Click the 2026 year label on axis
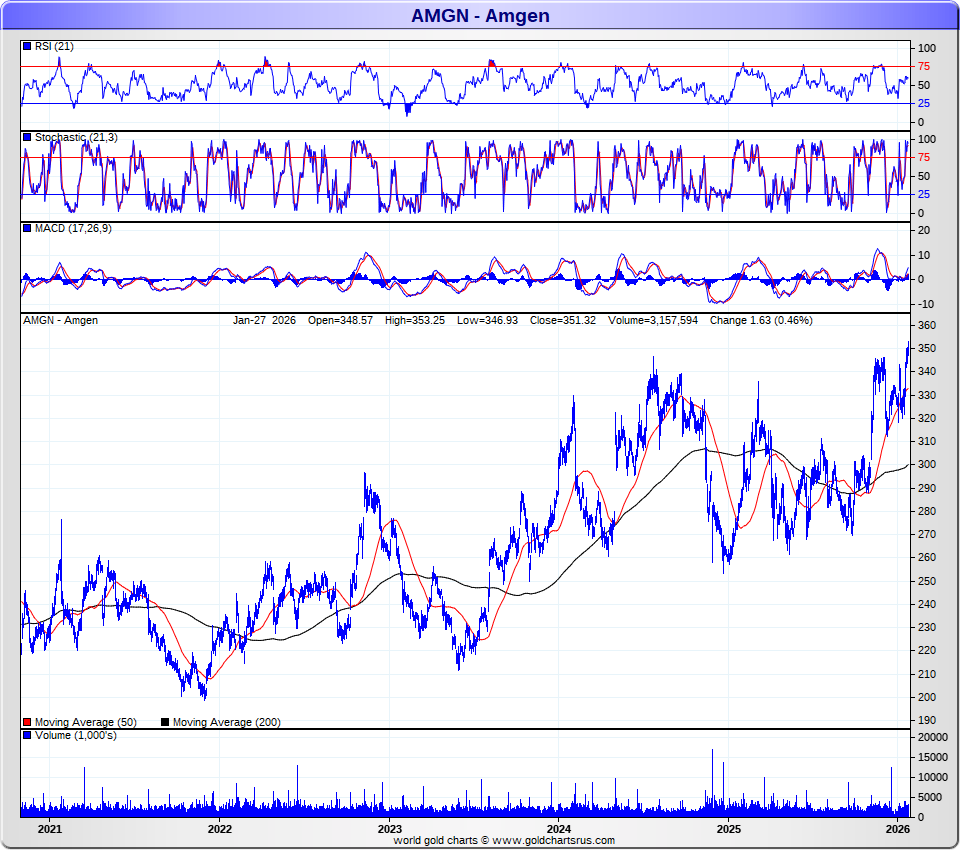The width and height of the screenshot is (960, 850). [x=898, y=829]
